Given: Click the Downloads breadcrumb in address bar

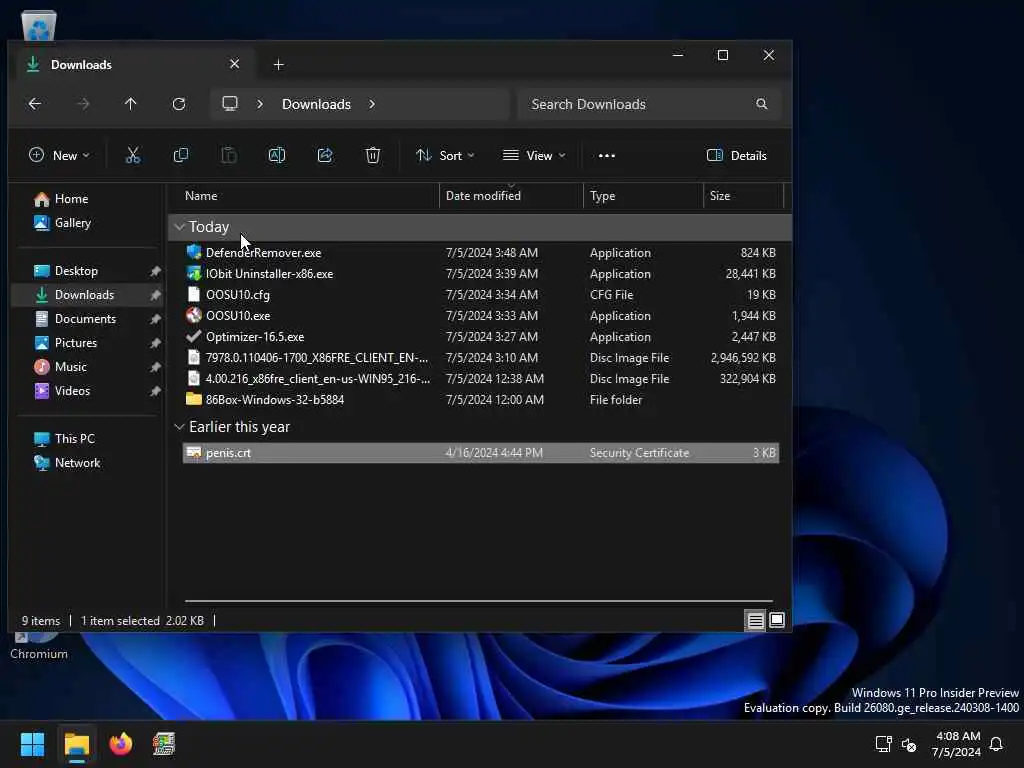Looking at the screenshot, I should [316, 104].
